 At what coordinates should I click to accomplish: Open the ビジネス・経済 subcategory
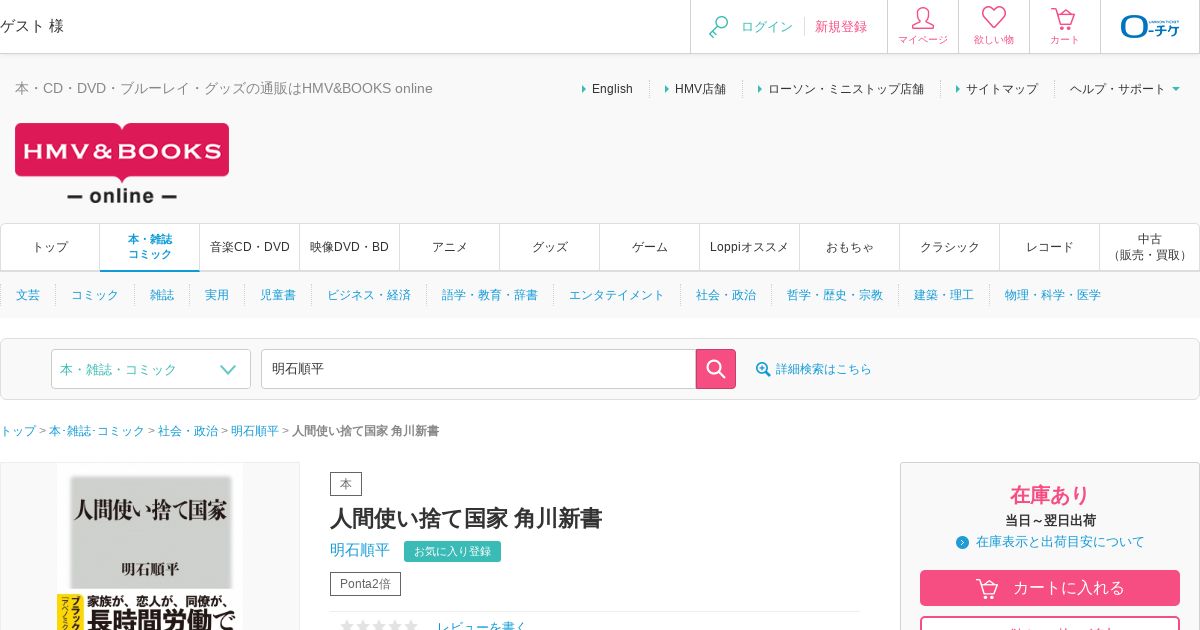[x=369, y=295]
